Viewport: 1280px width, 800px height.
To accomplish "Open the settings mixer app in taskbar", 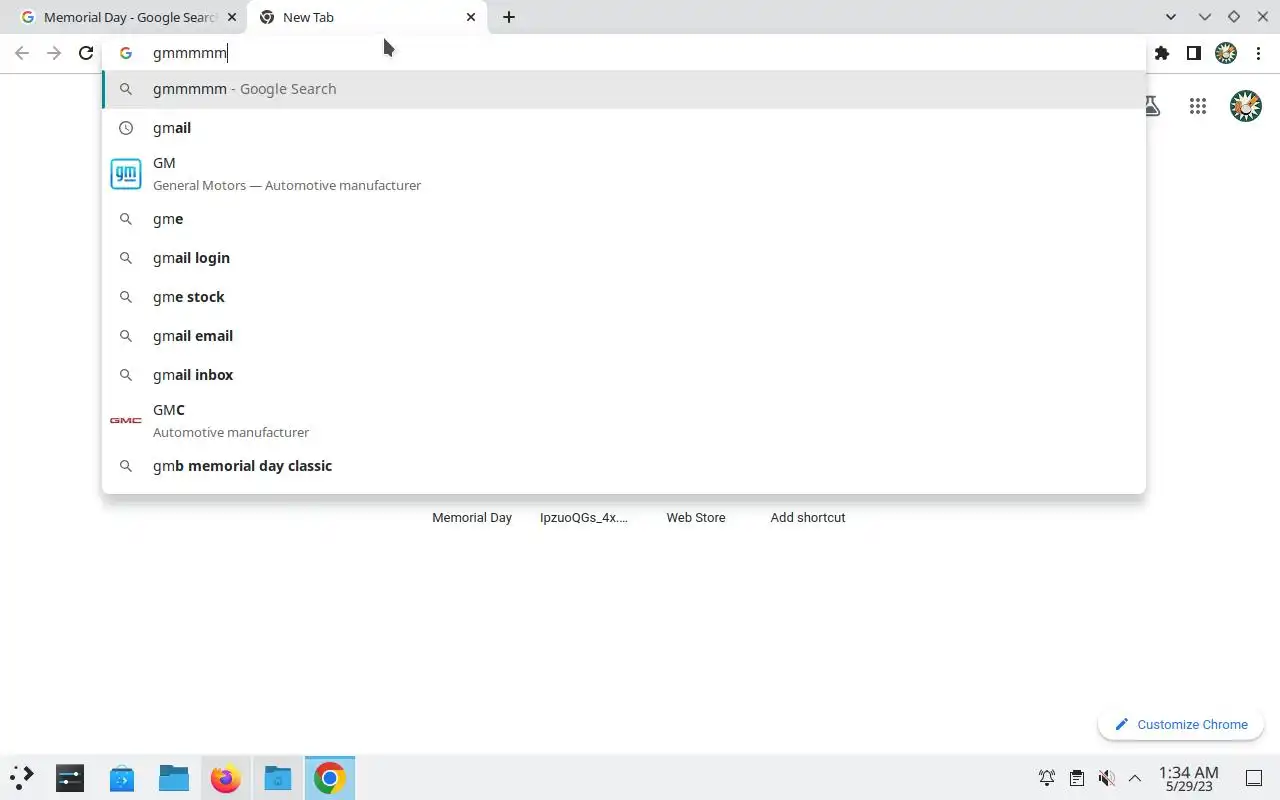I will coord(70,778).
